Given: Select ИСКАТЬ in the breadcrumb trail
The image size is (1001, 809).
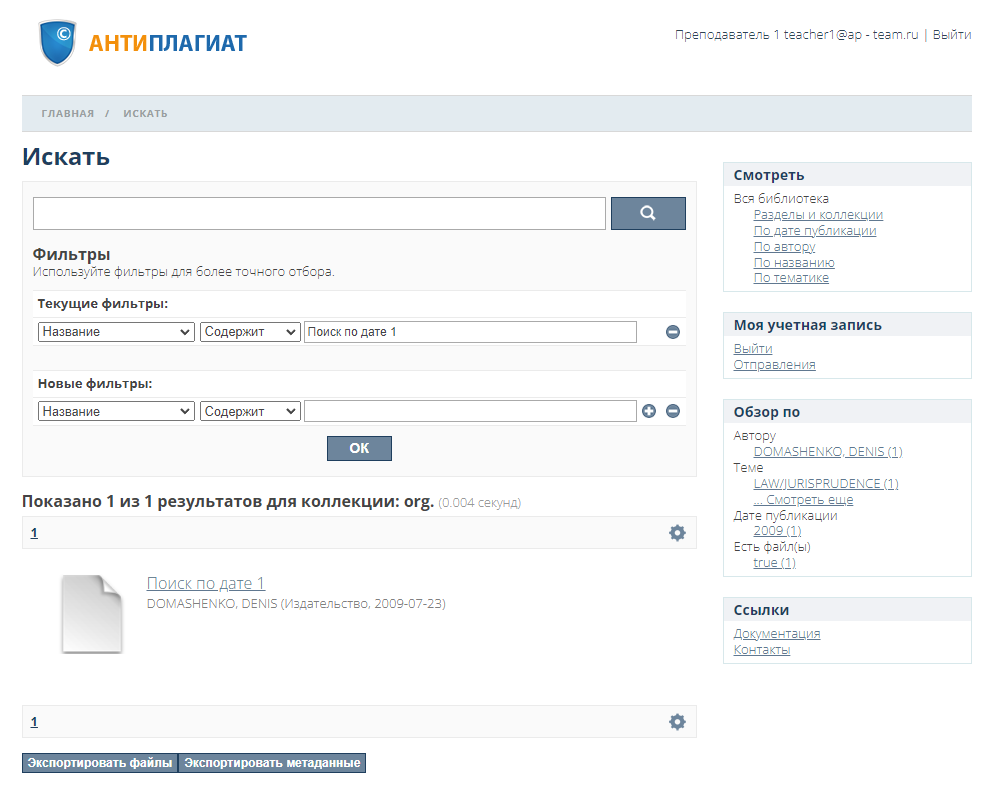Looking at the screenshot, I should [x=145, y=113].
